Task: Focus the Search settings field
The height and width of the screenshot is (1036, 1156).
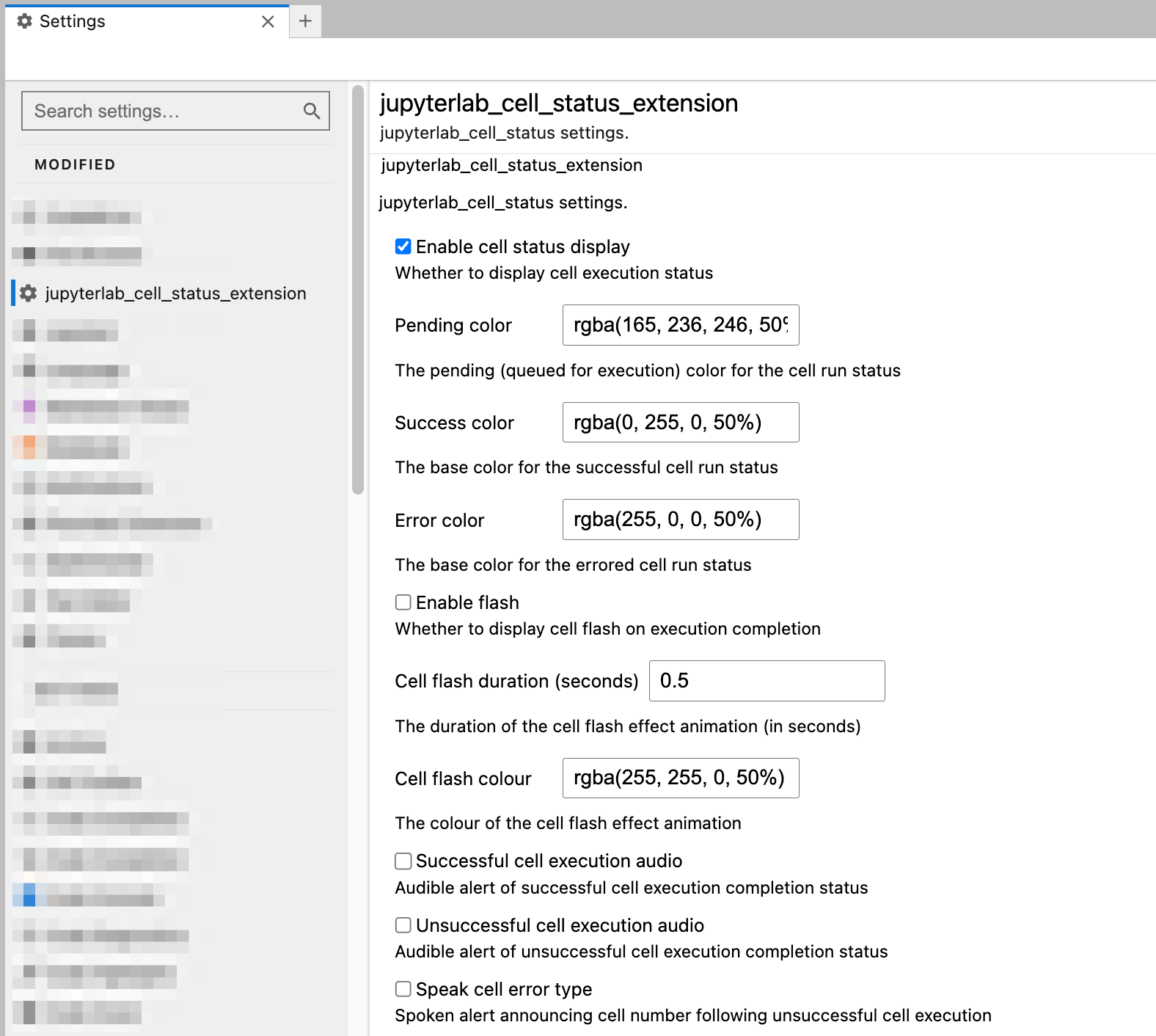Action: pos(175,111)
